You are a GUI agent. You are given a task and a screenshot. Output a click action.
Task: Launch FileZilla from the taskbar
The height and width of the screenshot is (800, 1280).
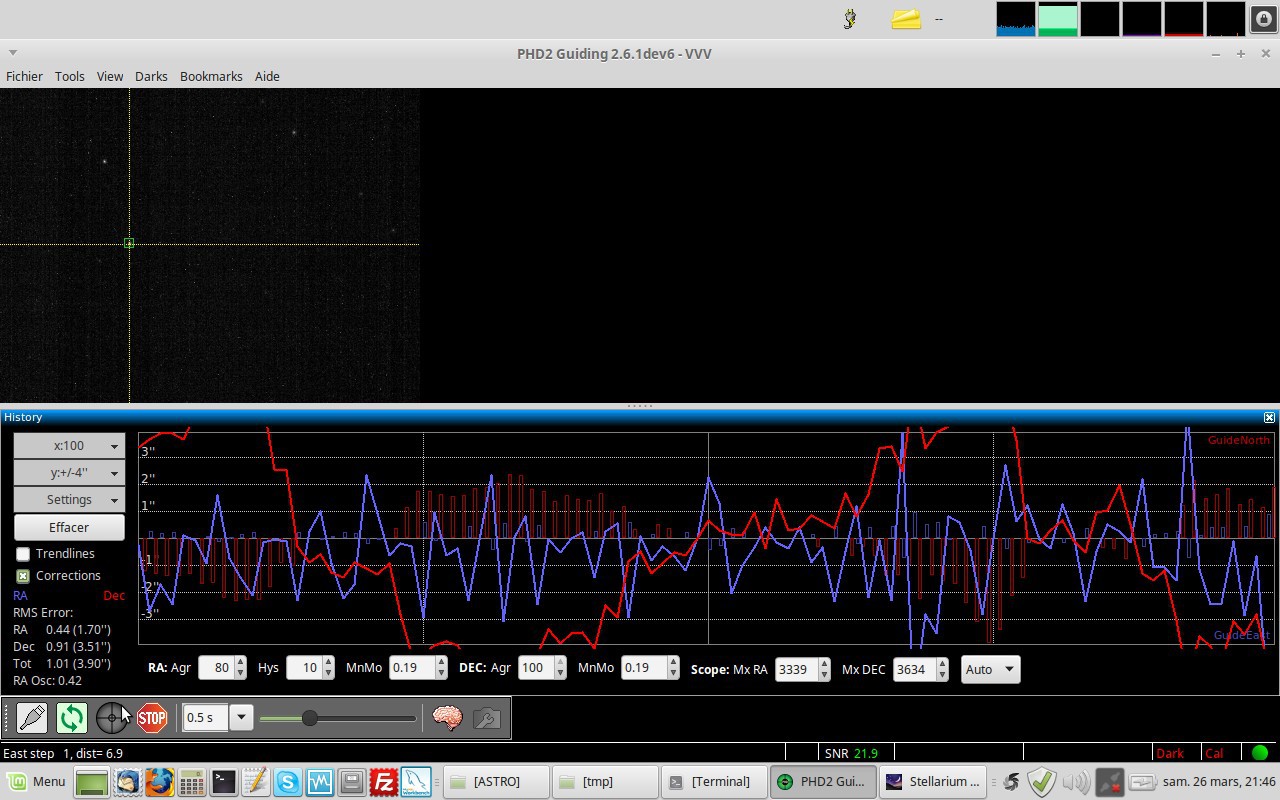[383, 782]
